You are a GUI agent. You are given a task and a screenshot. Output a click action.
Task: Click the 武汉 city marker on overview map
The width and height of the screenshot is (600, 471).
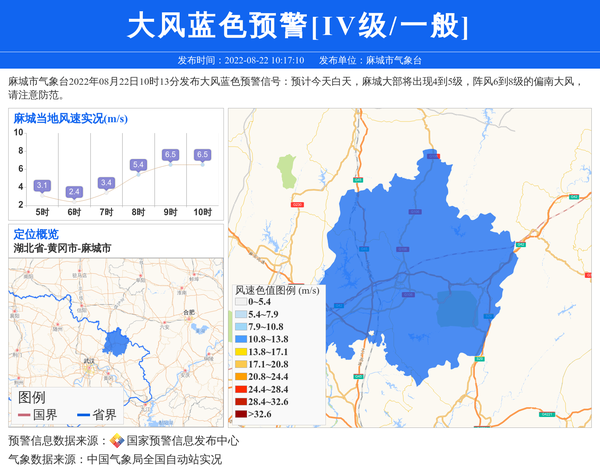click(90, 359)
